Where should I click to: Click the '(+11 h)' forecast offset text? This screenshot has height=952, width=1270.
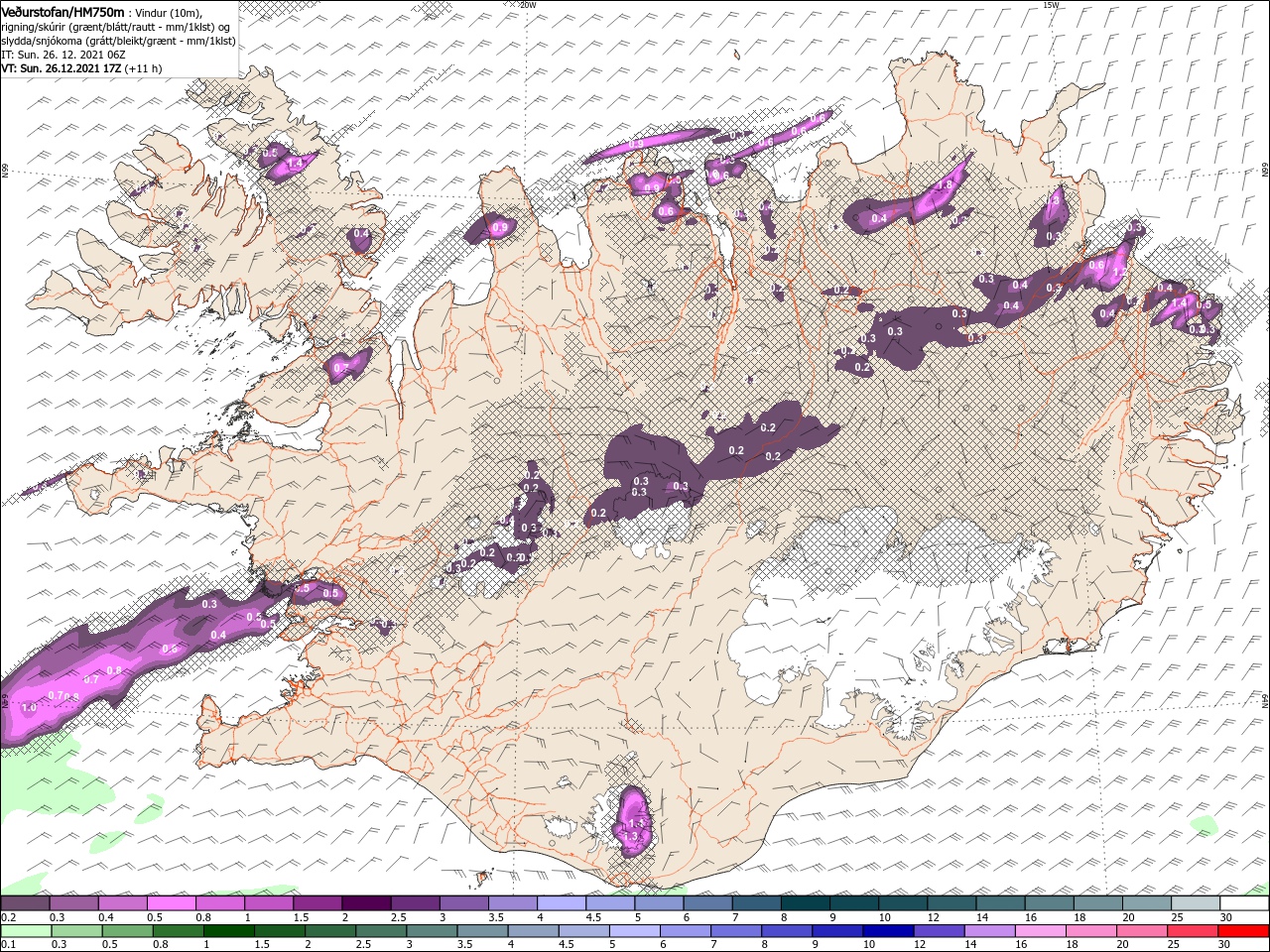point(144,68)
